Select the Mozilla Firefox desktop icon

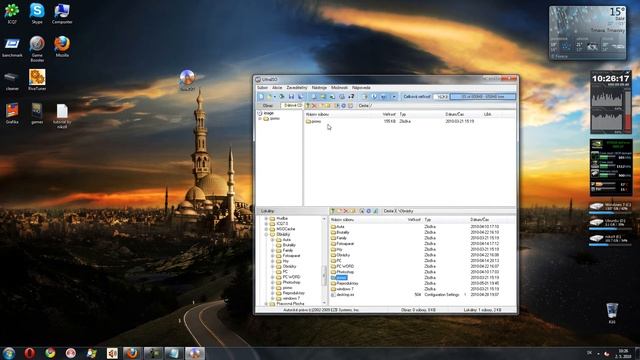[x=62, y=47]
